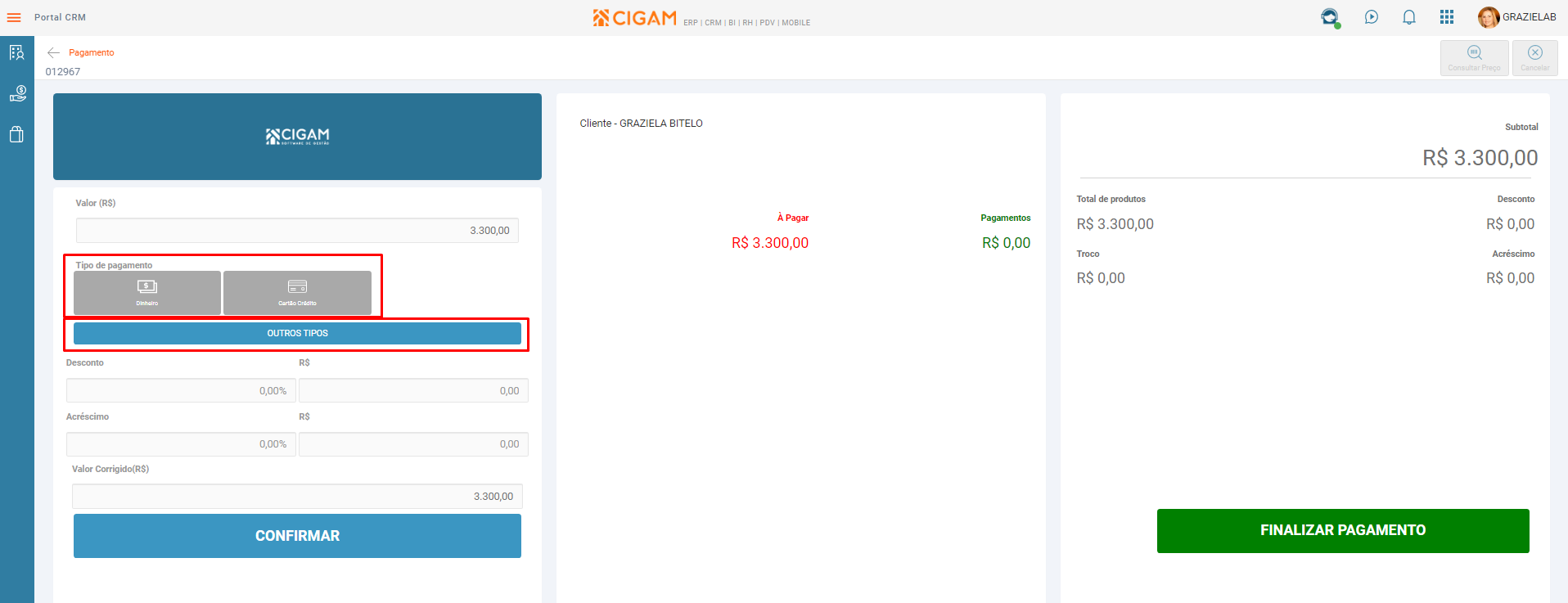The width and height of the screenshot is (1568, 603).
Task: Open the apps grid icon
Action: 1447,17
